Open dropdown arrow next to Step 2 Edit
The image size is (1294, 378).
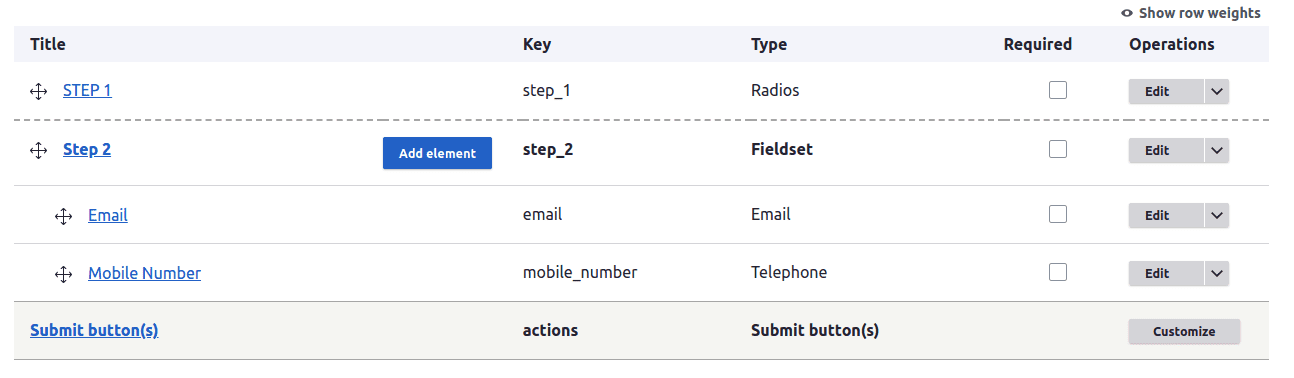(x=1217, y=150)
